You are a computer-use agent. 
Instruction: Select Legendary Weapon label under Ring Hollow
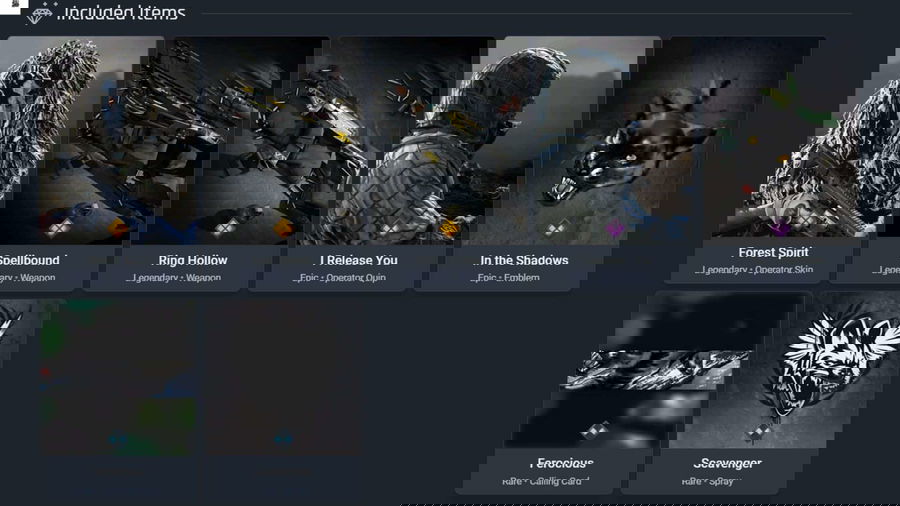pos(193,278)
